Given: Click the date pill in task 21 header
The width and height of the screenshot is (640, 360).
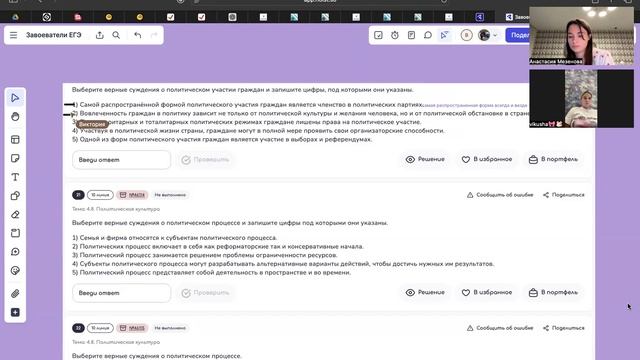Looking at the screenshot, I should (100, 195).
